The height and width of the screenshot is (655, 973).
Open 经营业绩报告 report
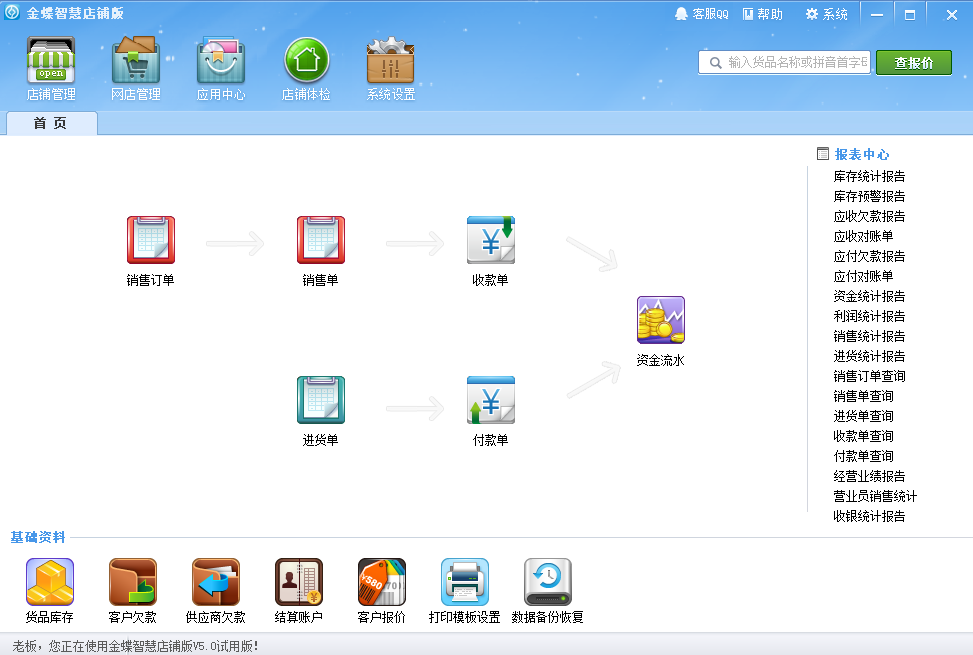pos(869,476)
